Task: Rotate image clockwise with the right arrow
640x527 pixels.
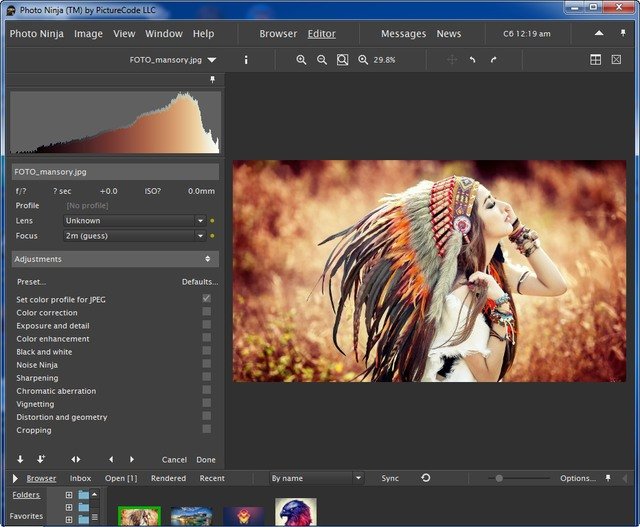Action: [493, 60]
